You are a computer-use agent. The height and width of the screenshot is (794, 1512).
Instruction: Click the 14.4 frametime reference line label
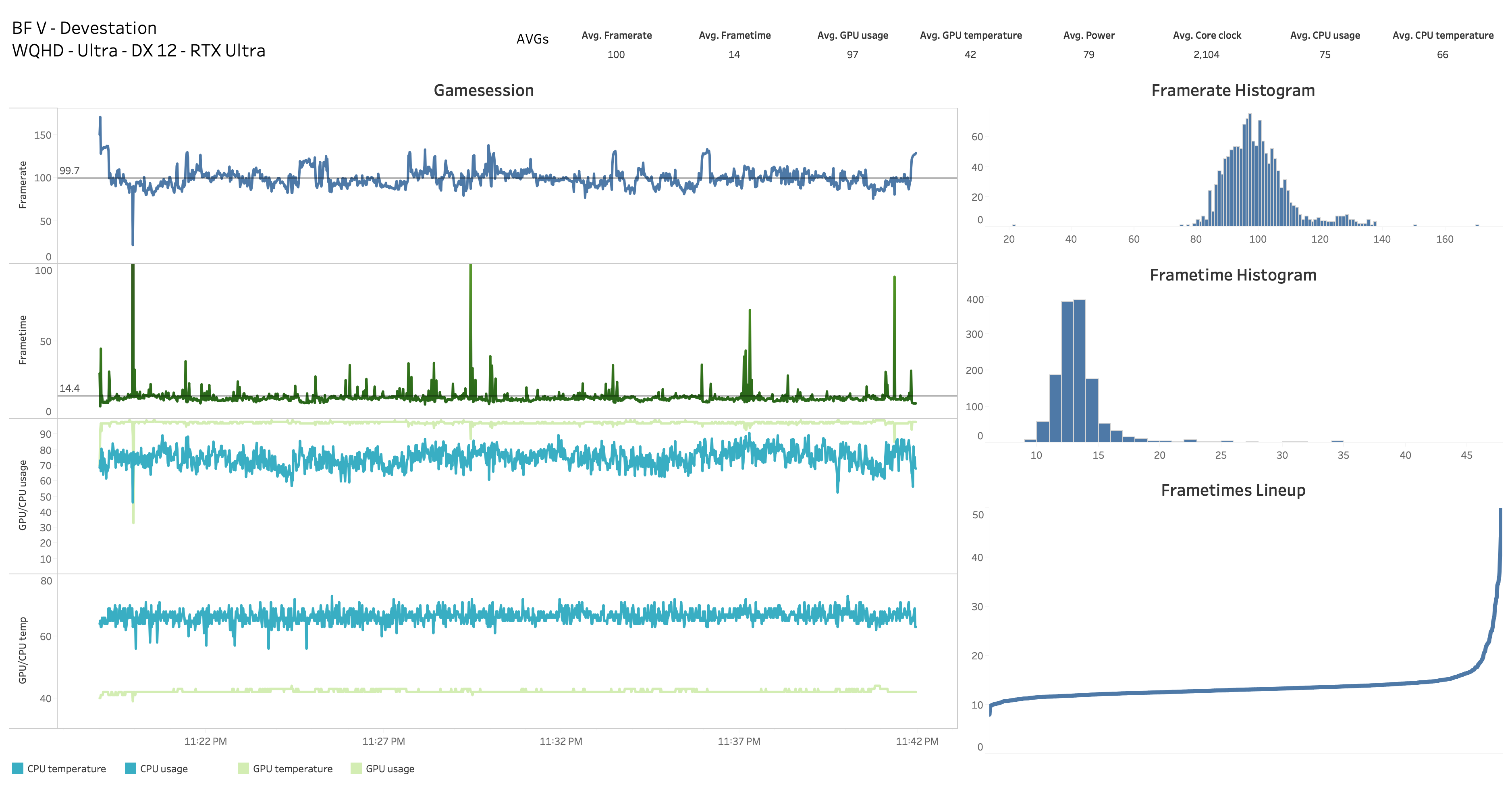coord(69,388)
